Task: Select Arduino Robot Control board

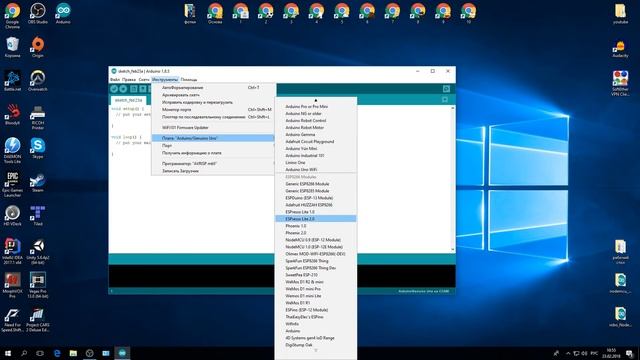Action: 316,120
